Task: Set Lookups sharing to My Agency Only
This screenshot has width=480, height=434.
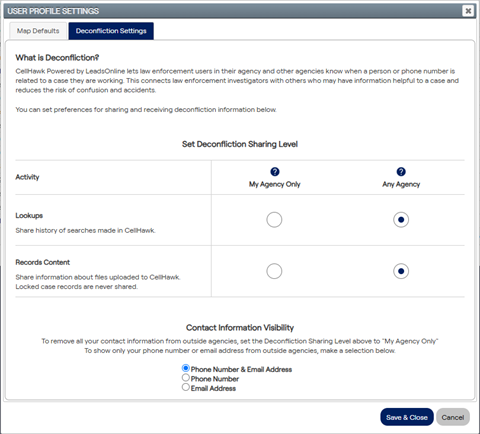Action: (274, 220)
